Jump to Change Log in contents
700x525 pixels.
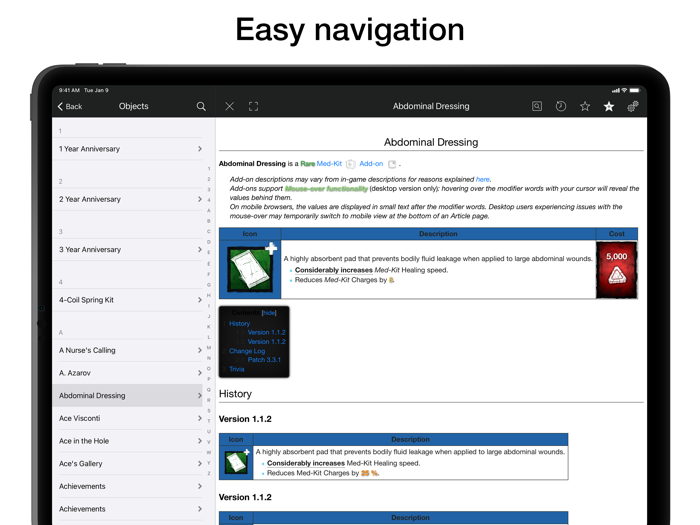click(247, 351)
